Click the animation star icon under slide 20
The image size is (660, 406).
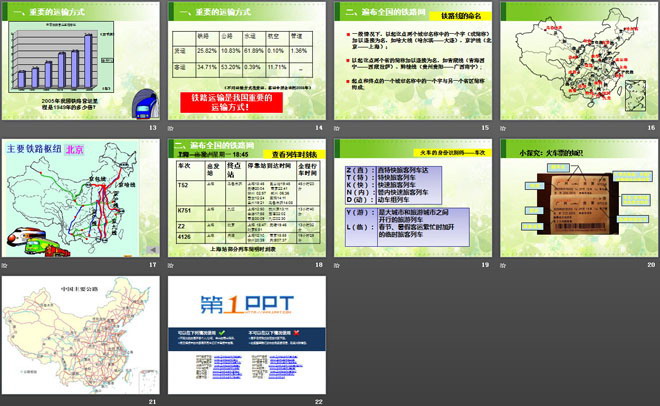tap(503, 265)
